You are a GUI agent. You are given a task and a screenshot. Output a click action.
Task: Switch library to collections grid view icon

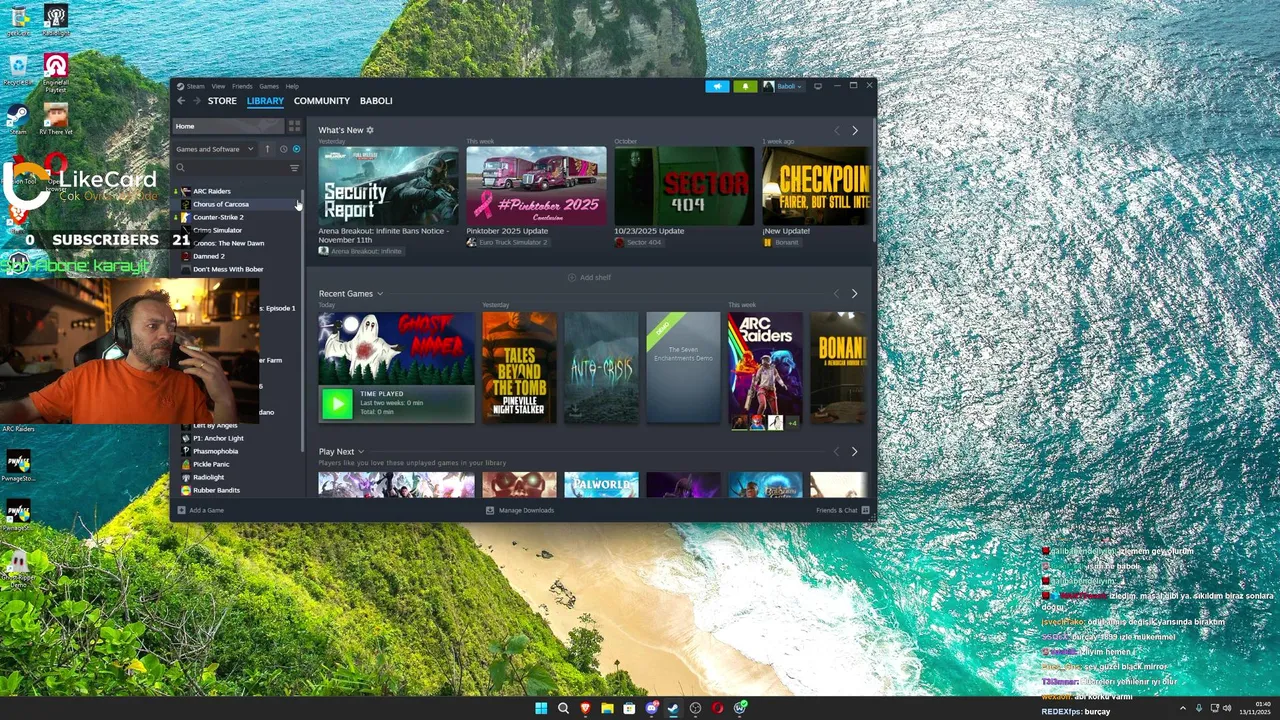click(294, 126)
